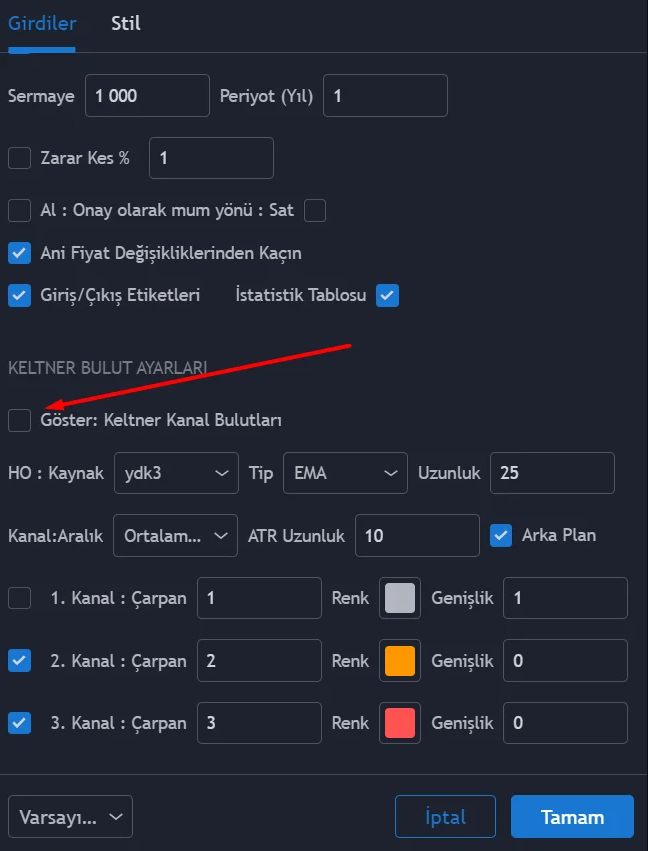
Task: Open the Kanal:Aralık dropdown
Action: coord(176,535)
